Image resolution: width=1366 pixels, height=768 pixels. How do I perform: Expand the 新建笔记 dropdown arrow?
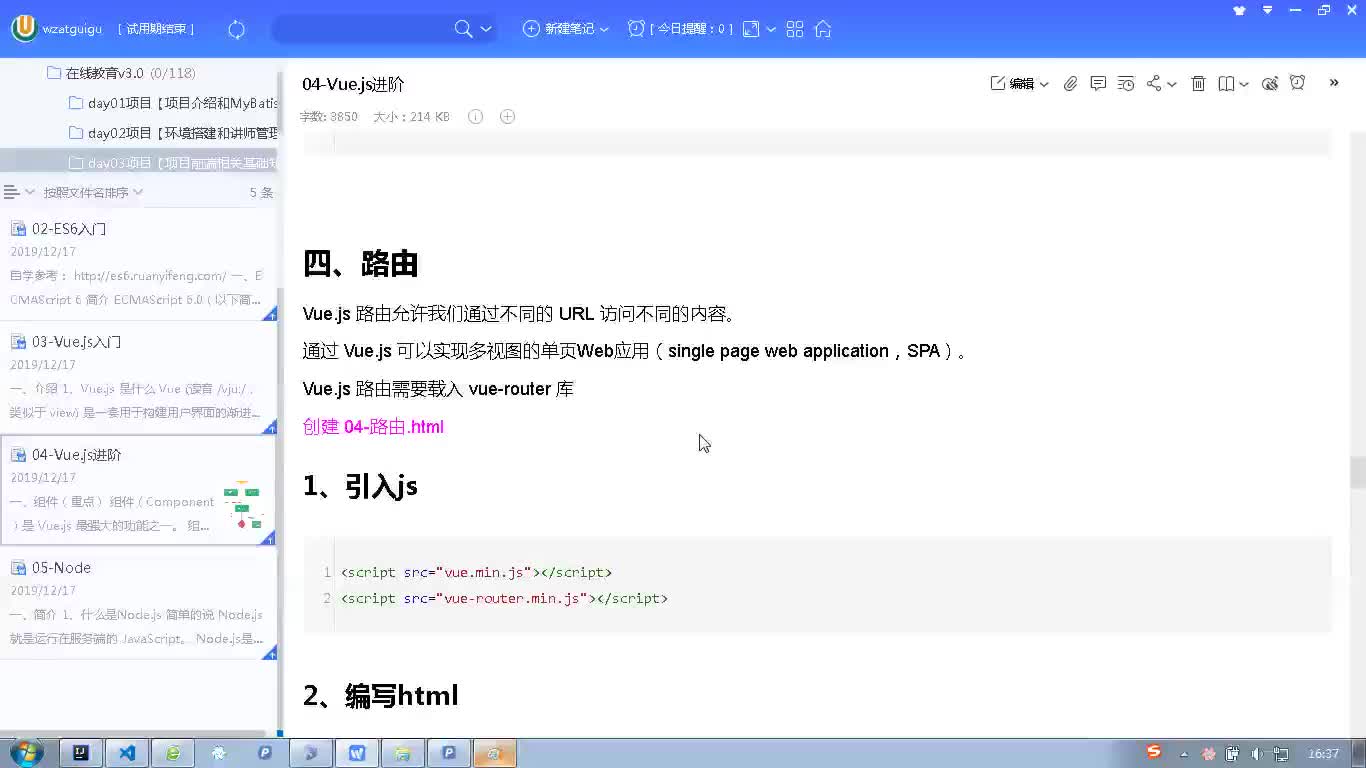tap(604, 30)
